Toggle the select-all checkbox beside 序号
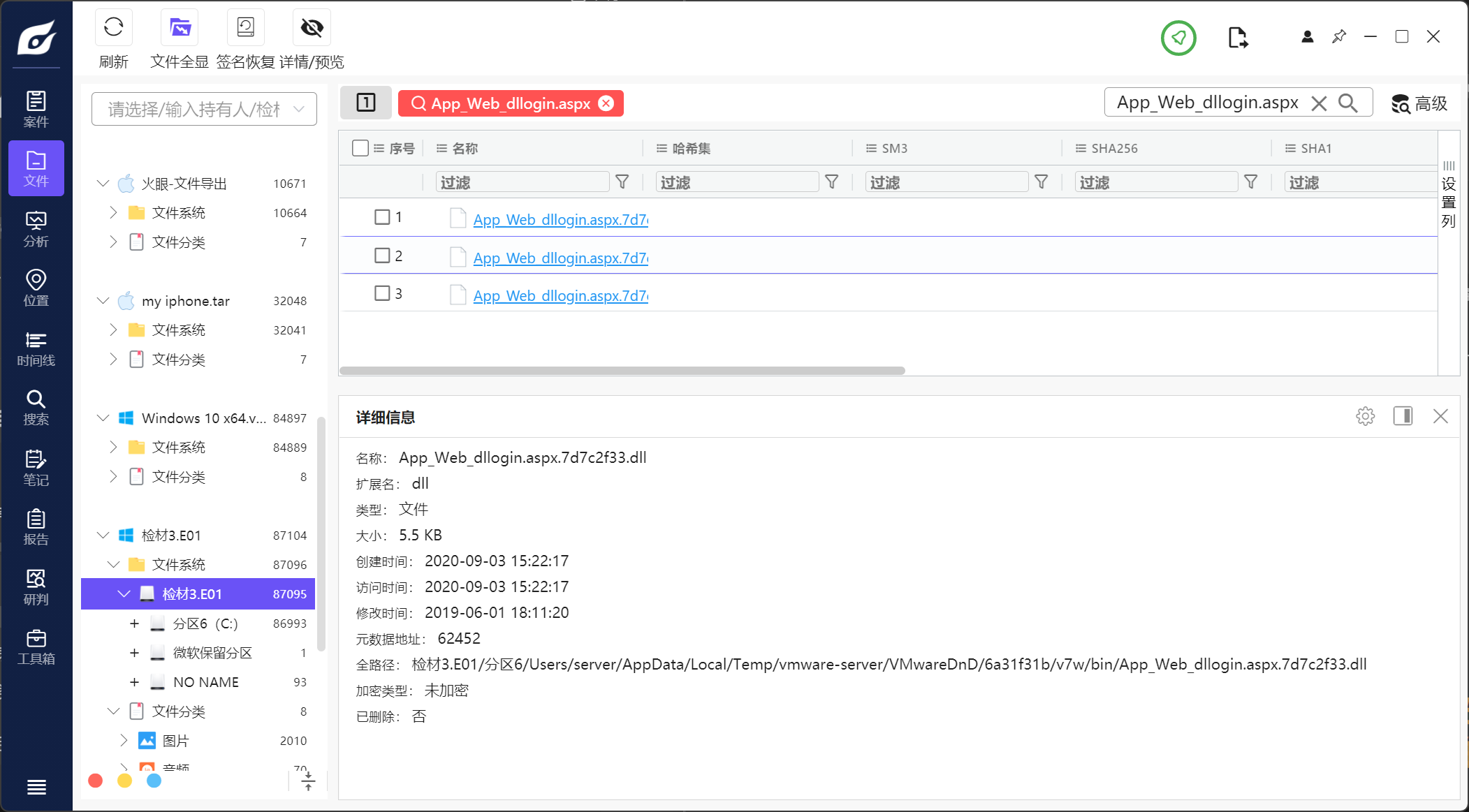 (x=360, y=148)
